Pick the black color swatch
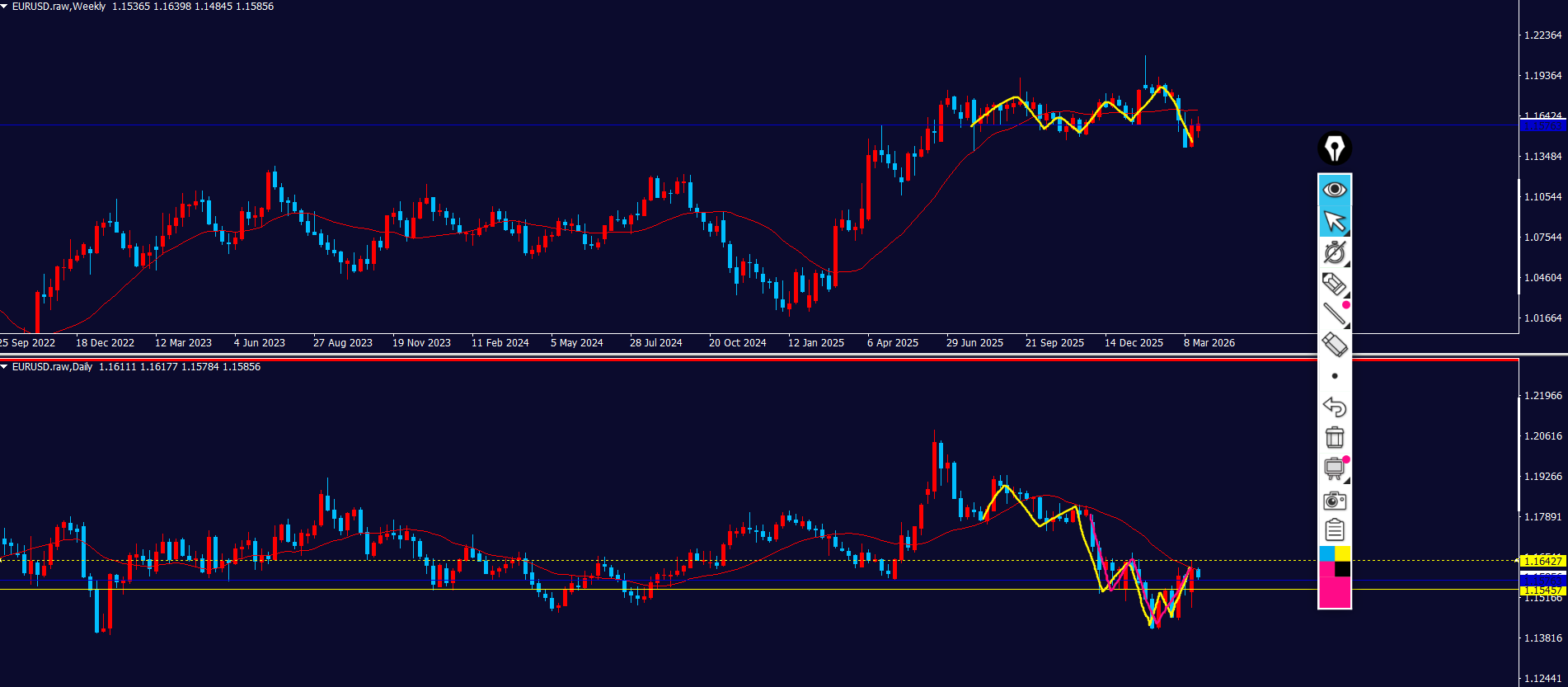 [1343, 569]
